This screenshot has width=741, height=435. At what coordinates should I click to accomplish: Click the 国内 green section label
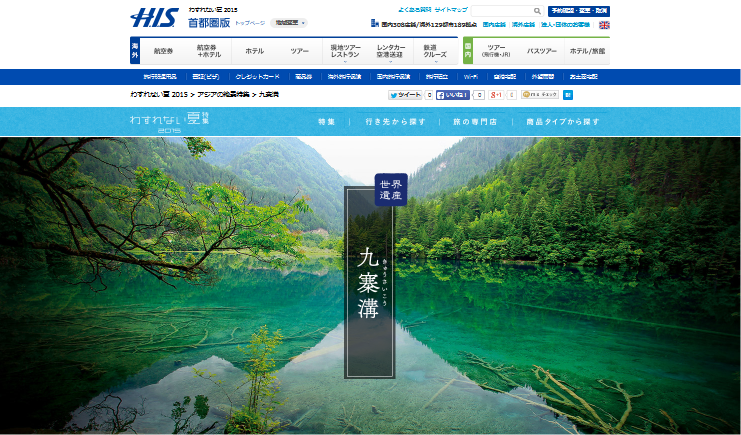[x=468, y=51]
